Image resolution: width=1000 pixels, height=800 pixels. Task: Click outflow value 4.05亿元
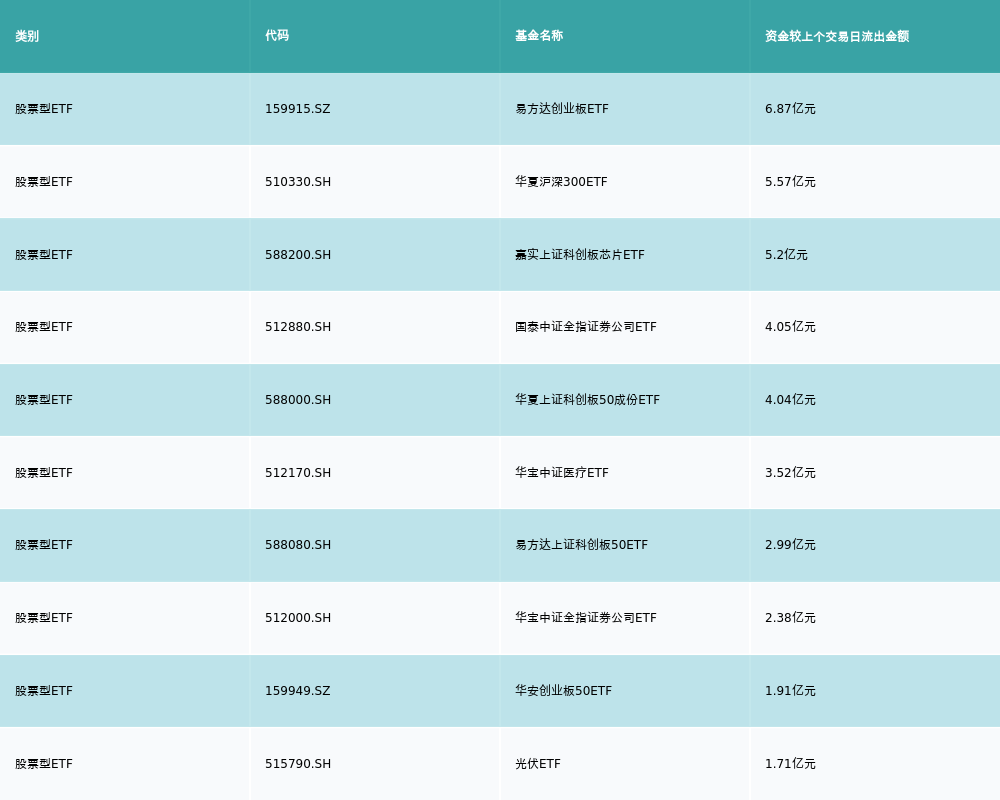click(790, 327)
